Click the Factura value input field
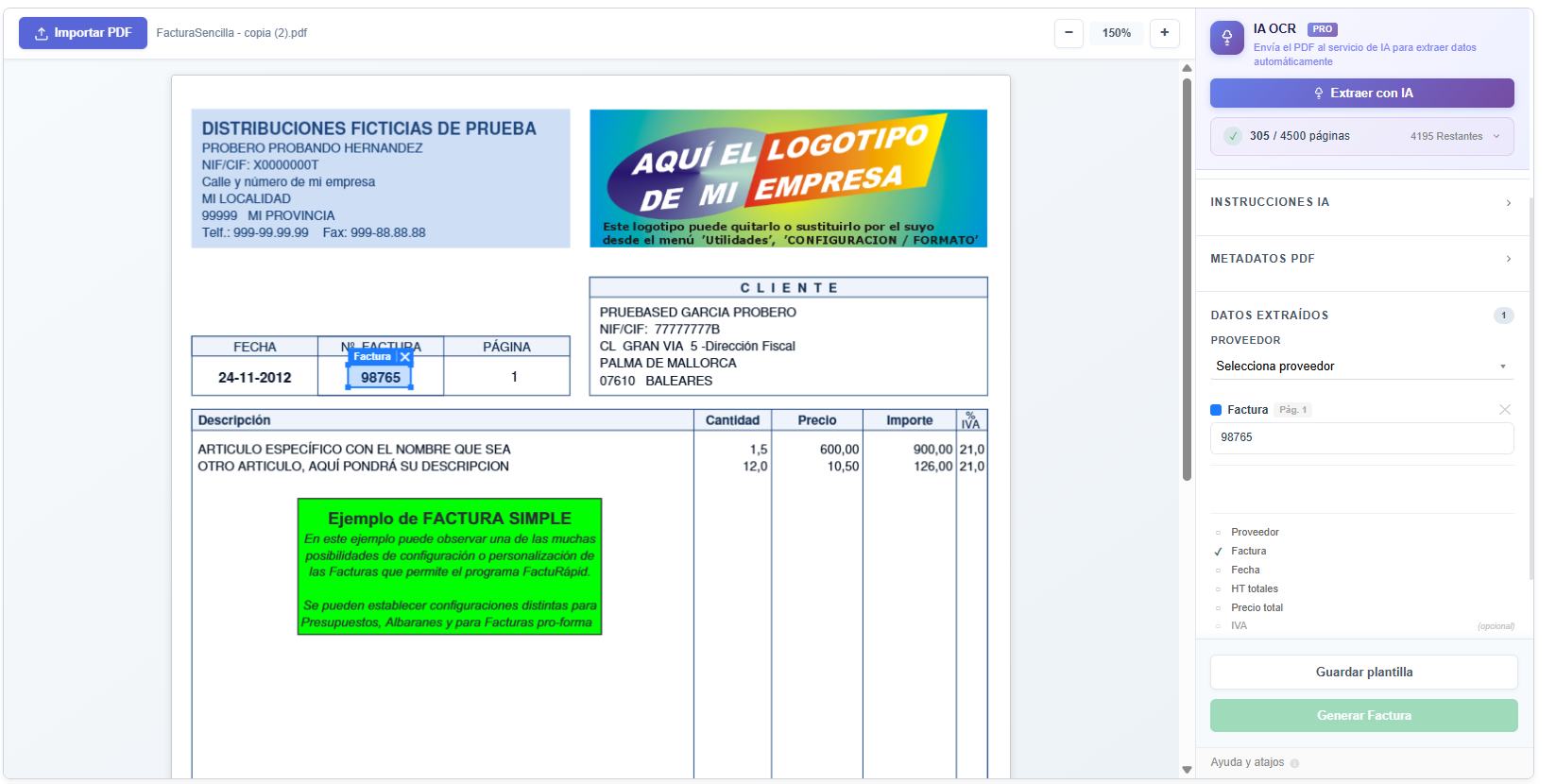This screenshot has width=1556, height=784. click(x=1361, y=438)
